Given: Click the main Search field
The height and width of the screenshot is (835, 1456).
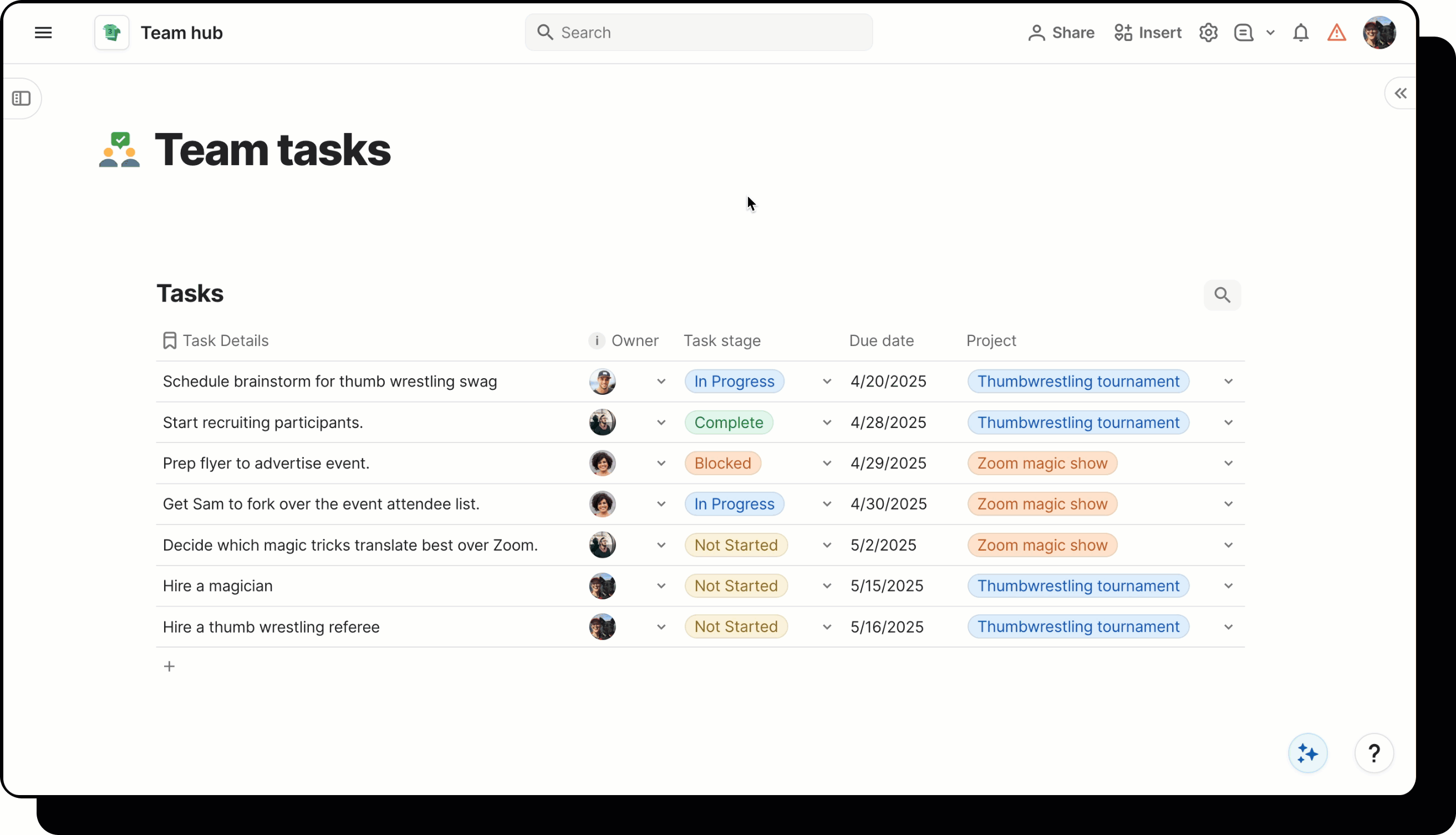Looking at the screenshot, I should (x=699, y=33).
